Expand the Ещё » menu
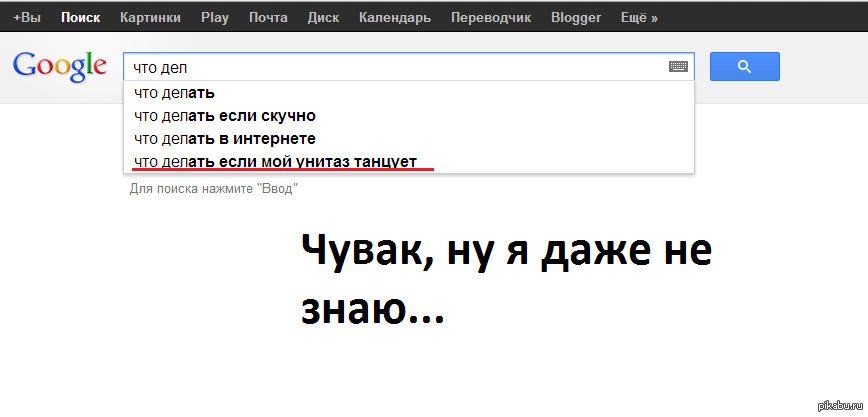The height and width of the screenshot is (417, 868). click(639, 17)
